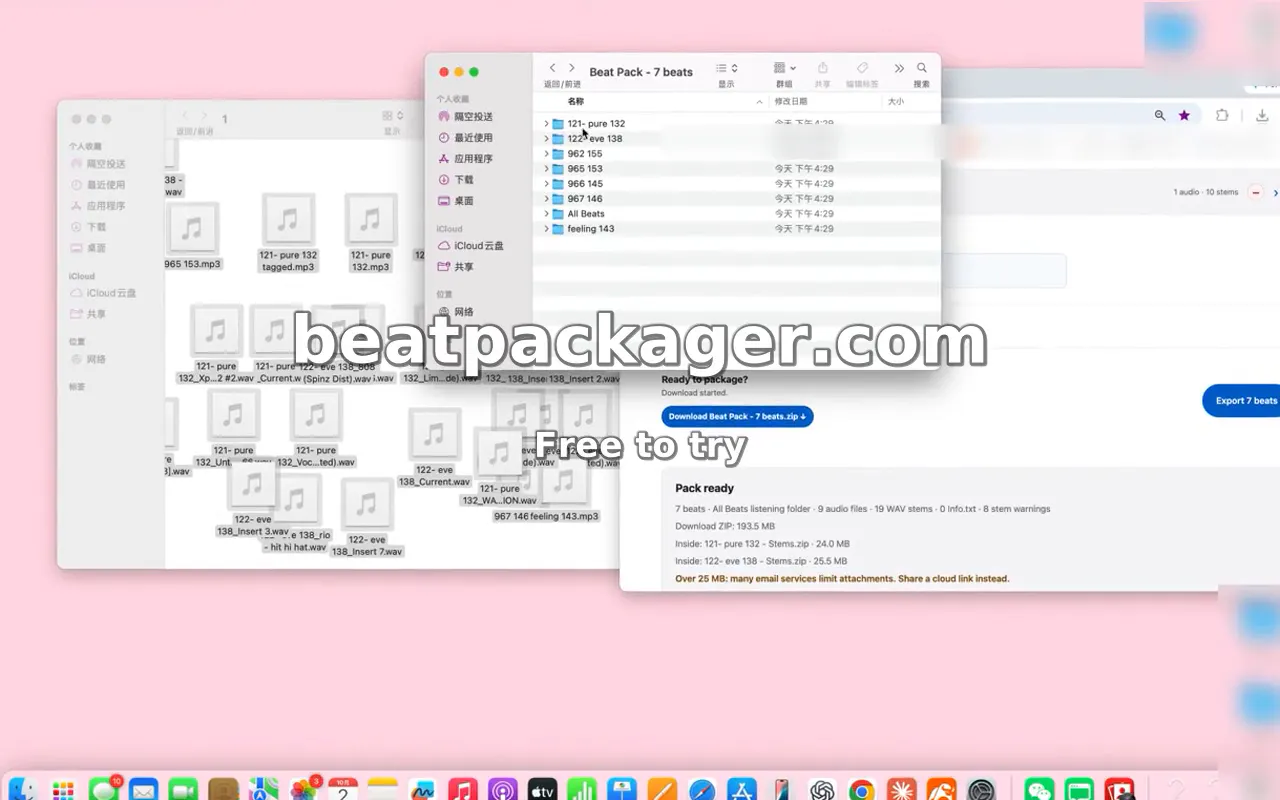Sort by the 修改日期 column header
This screenshot has width=1280, height=800.
click(x=790, y=101)
